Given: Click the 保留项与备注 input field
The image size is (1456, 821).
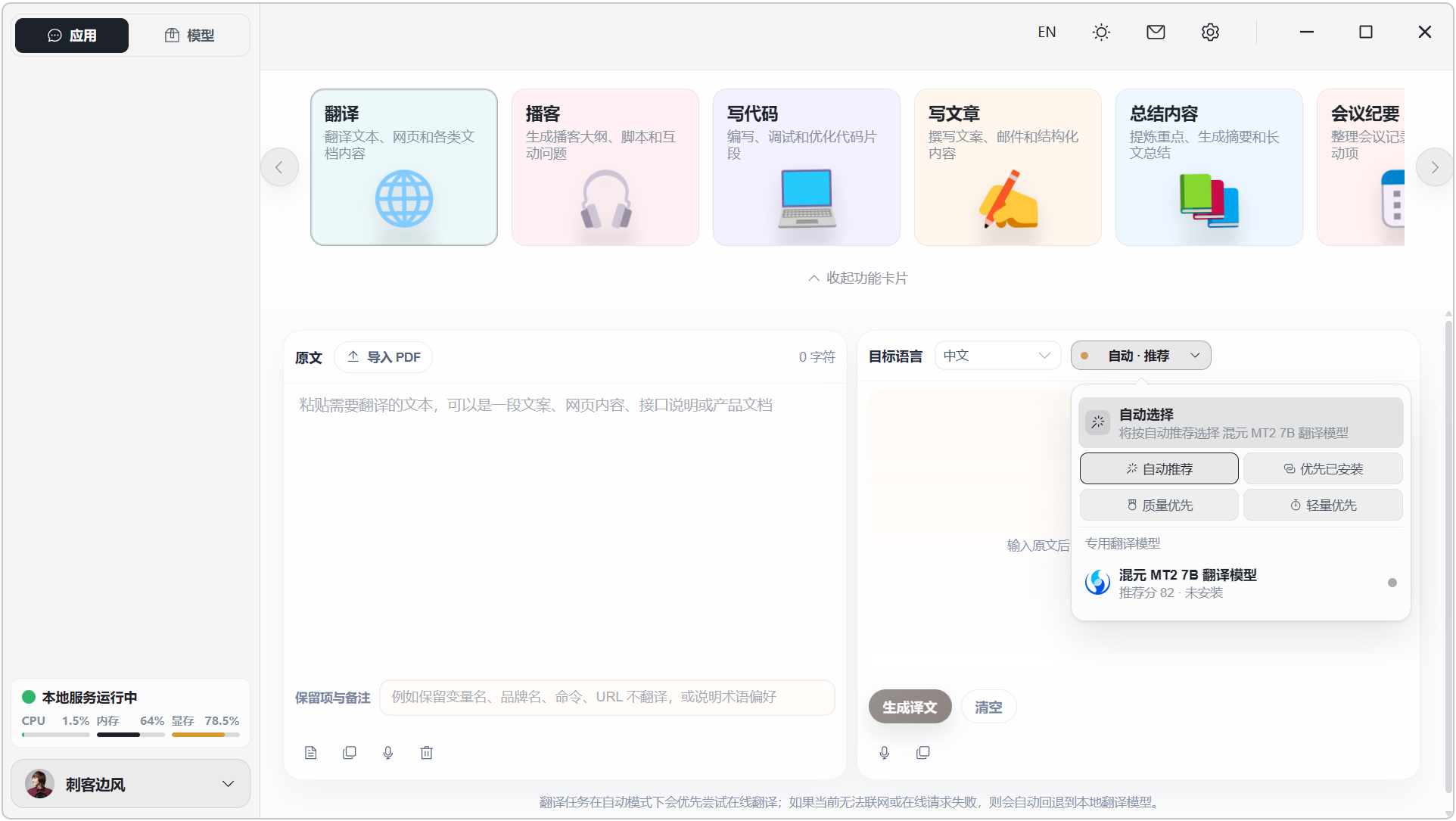Looking at the screenshot, I should pyautogui.click(x=607, y=697).
